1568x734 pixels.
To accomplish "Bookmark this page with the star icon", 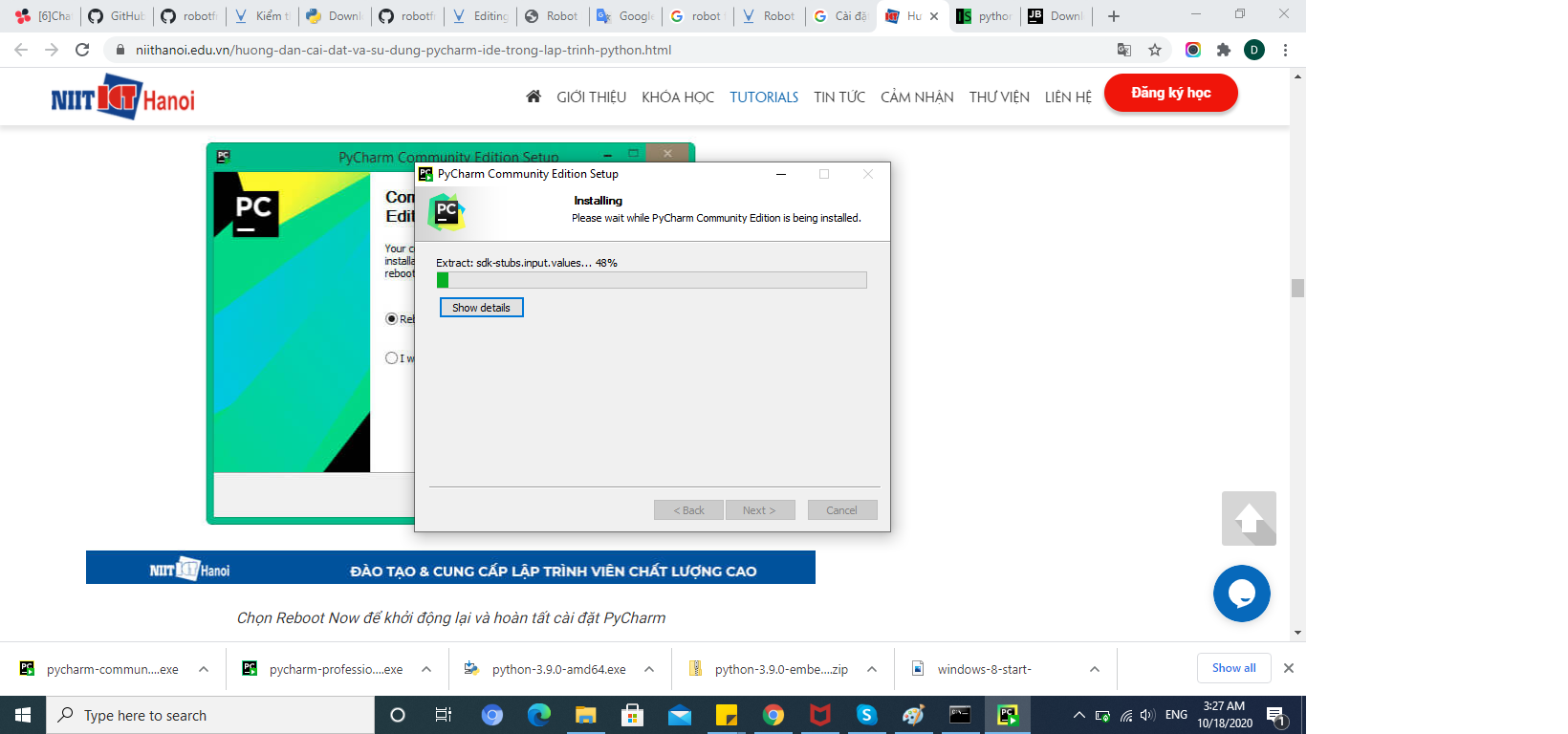I will [x=1155, y=50].
